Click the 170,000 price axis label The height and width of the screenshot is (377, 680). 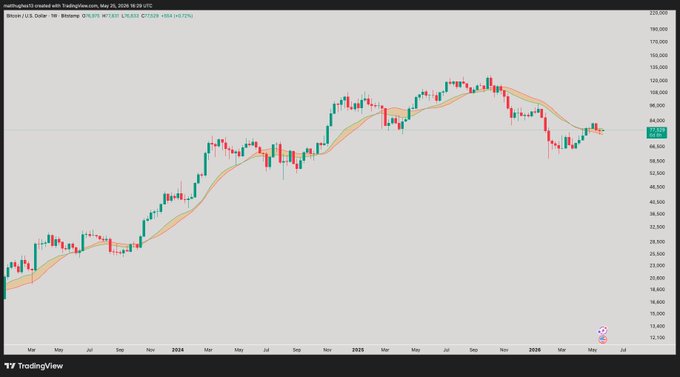[658, 42]
